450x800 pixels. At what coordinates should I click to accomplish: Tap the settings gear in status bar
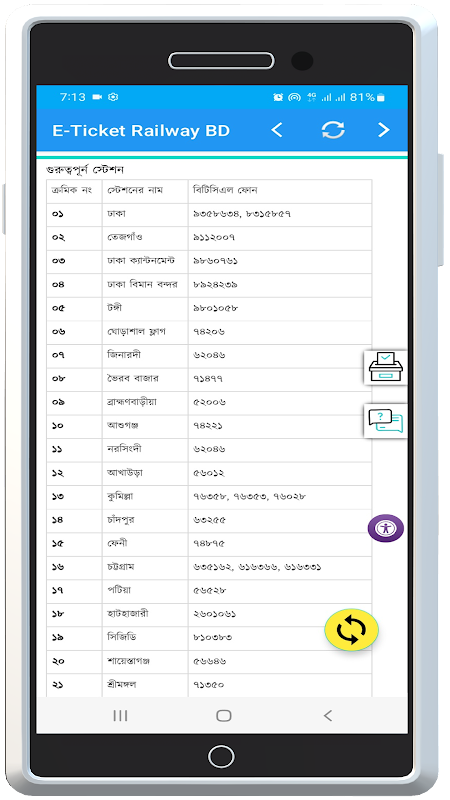(x=113, y=97)
